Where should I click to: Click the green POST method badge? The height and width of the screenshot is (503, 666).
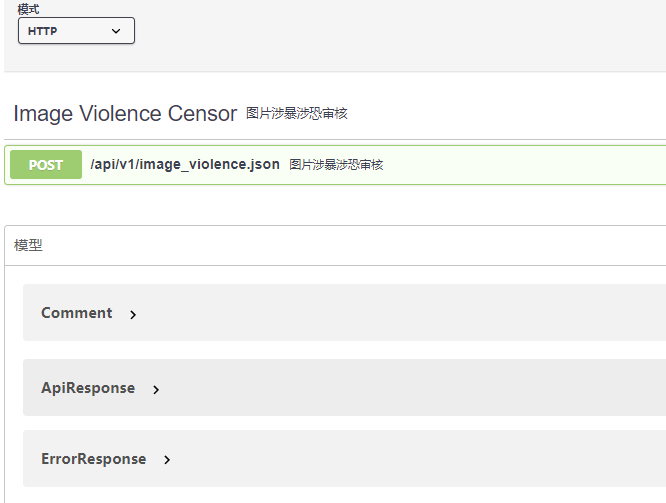pyautogui.click(x=46, y=164)
